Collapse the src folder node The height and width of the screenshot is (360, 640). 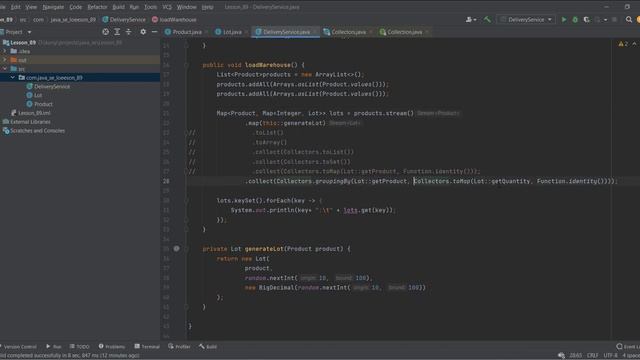click(x=5, y=69)
